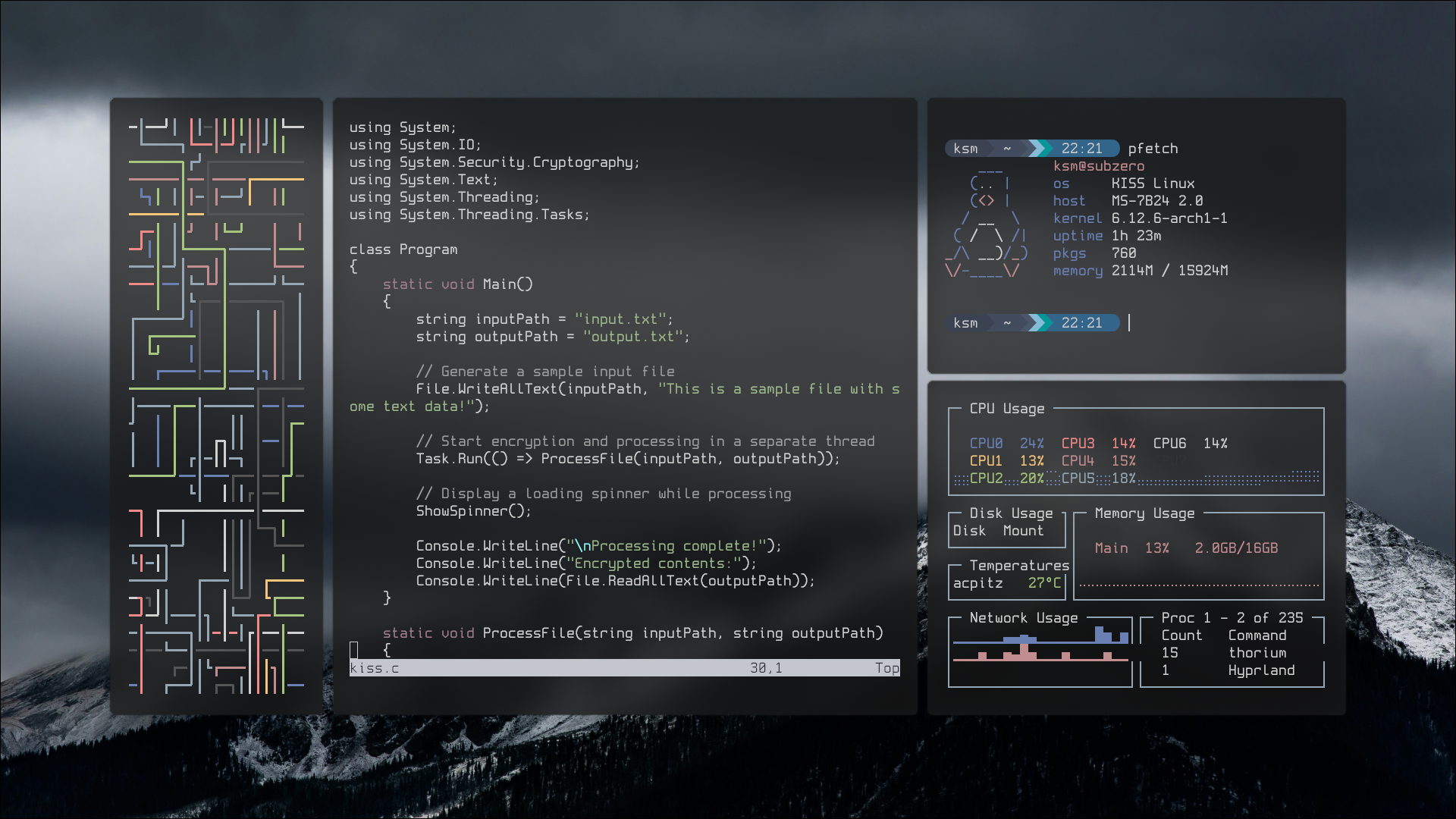Click the static void Main() line in the editor
The image size is (1456, 819).
point(457,284)
